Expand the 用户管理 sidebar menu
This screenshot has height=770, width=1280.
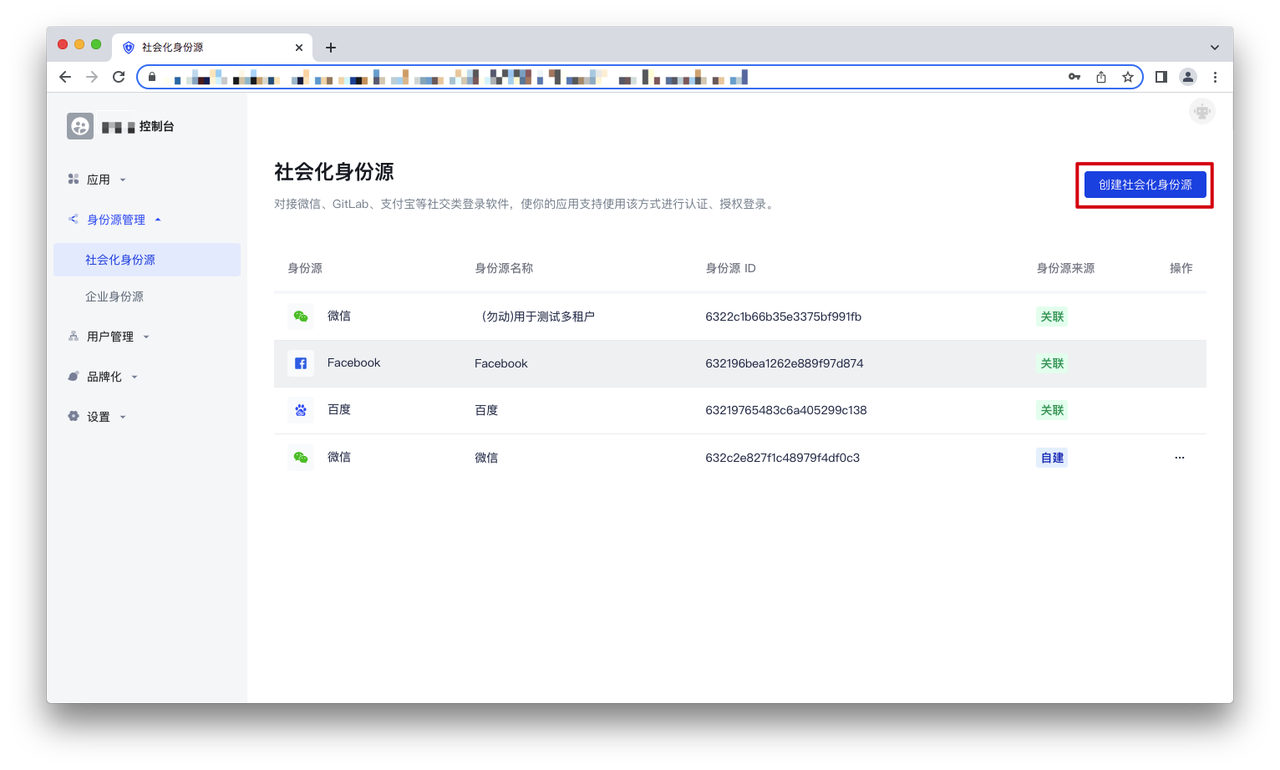coord(110,337)
